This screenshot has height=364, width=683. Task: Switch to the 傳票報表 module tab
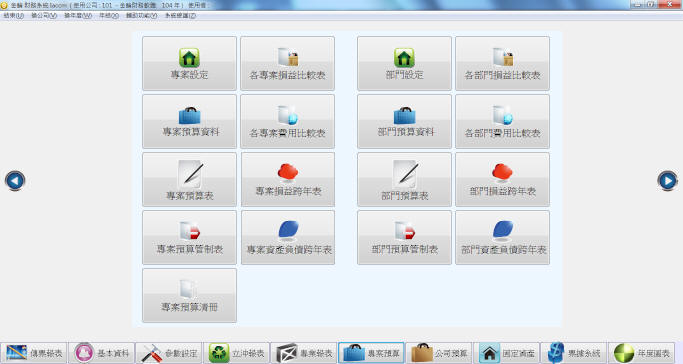[34, 353]
